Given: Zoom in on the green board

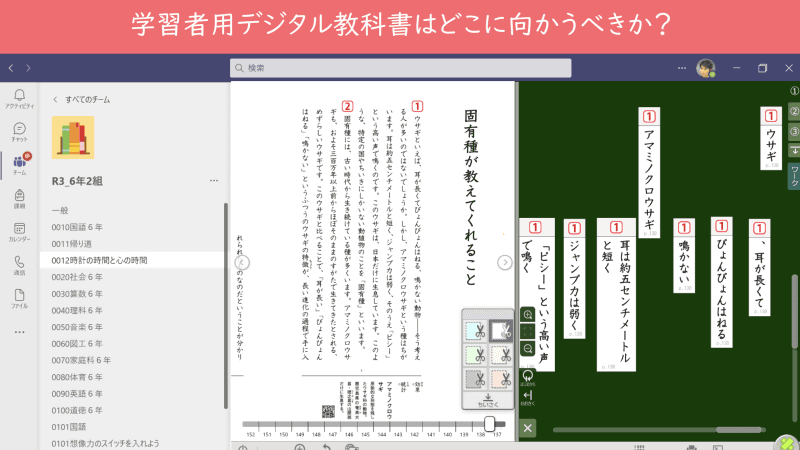Looking at the screenshot, I should (x=528, y=315).
